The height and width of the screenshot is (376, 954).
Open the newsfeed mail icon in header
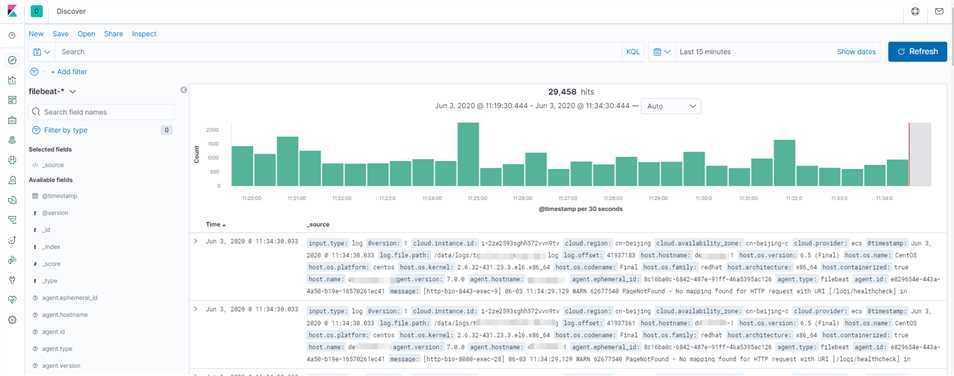939,11
